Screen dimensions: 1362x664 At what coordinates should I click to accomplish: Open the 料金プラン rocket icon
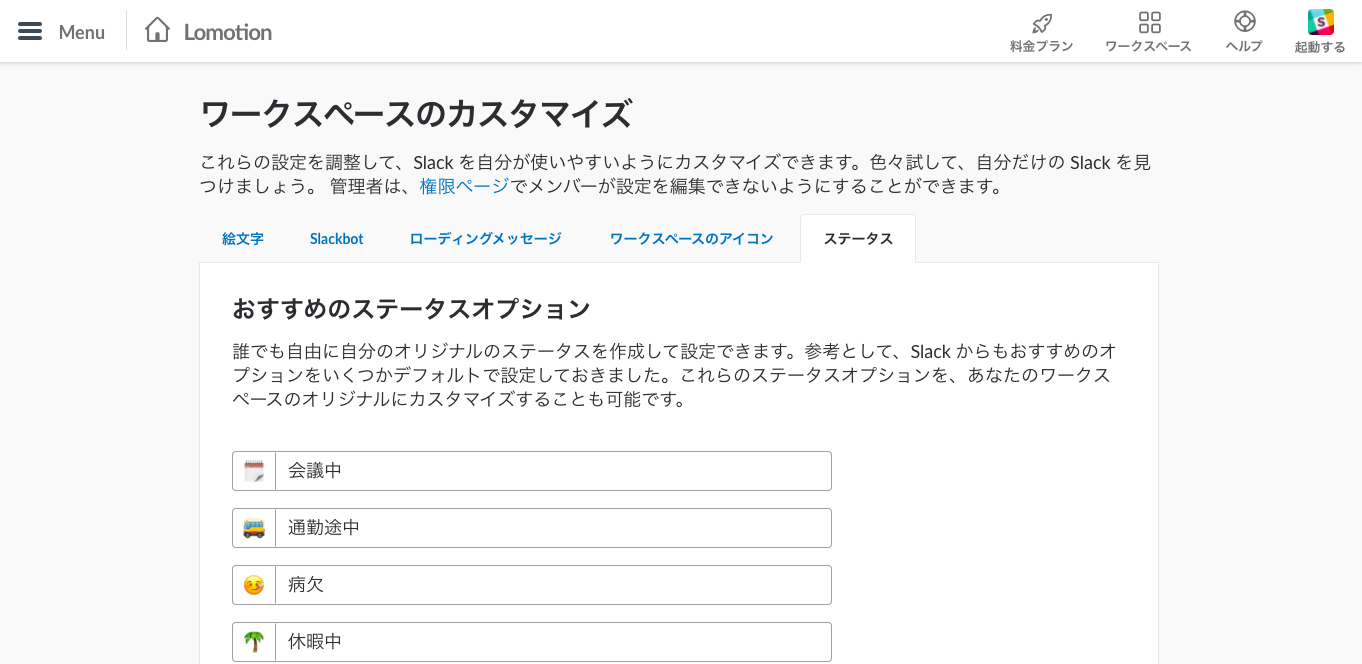1041,23
